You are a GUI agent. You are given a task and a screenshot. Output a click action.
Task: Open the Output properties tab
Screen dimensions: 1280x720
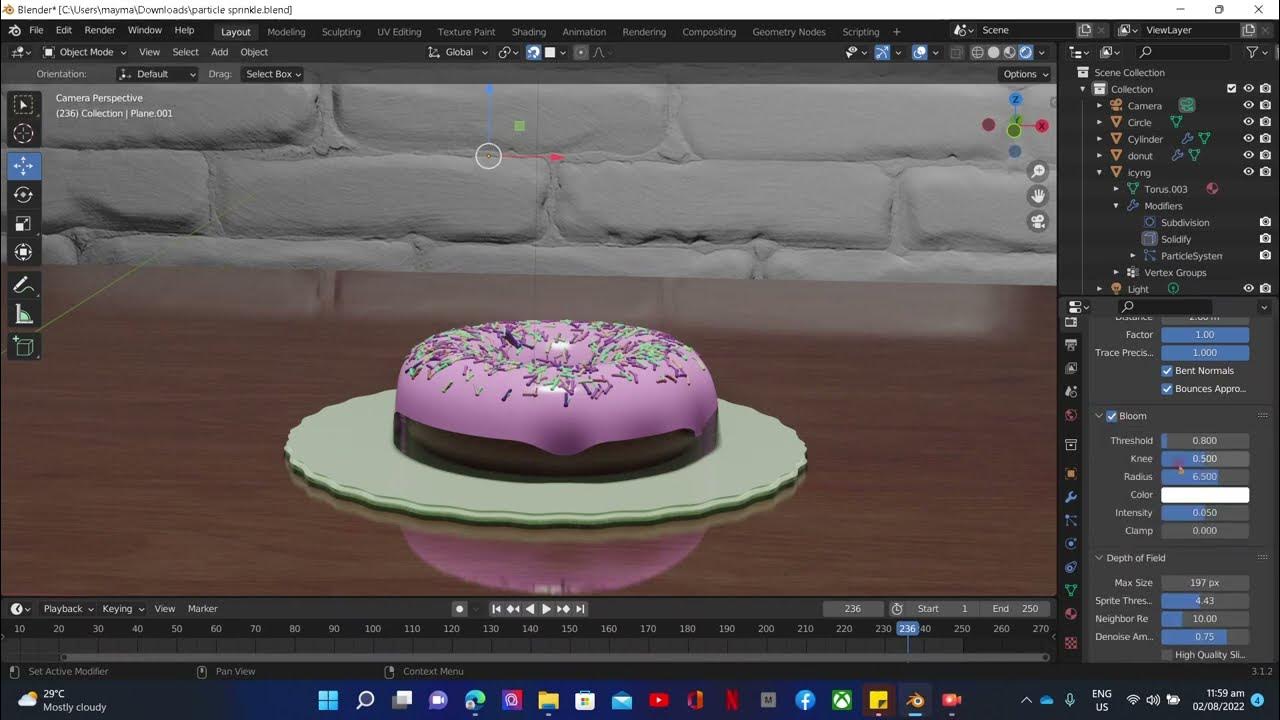coord(1071,345)
